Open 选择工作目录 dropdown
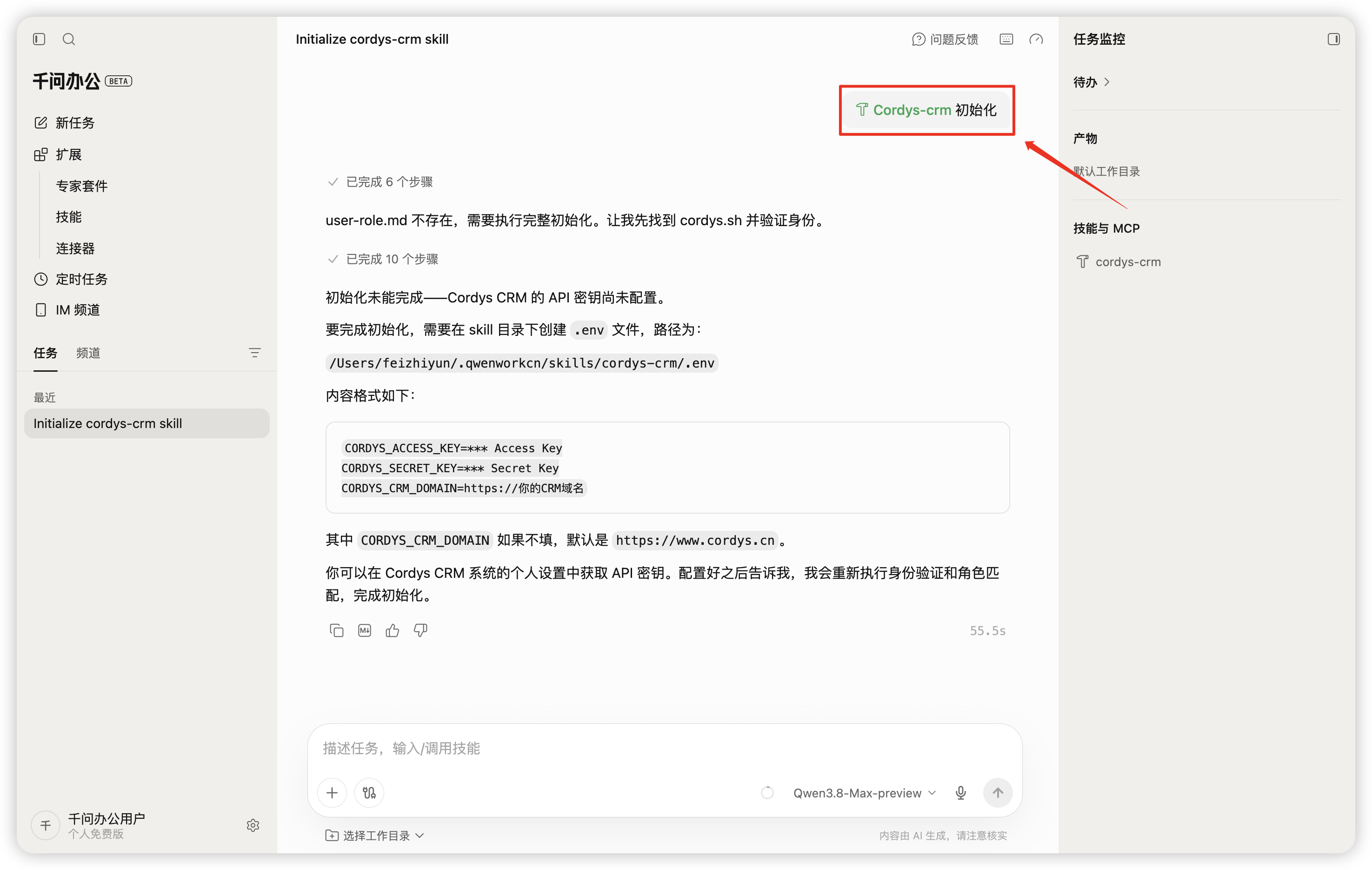The width and height of the screenshot is (1372, 870). pos(374,835)
